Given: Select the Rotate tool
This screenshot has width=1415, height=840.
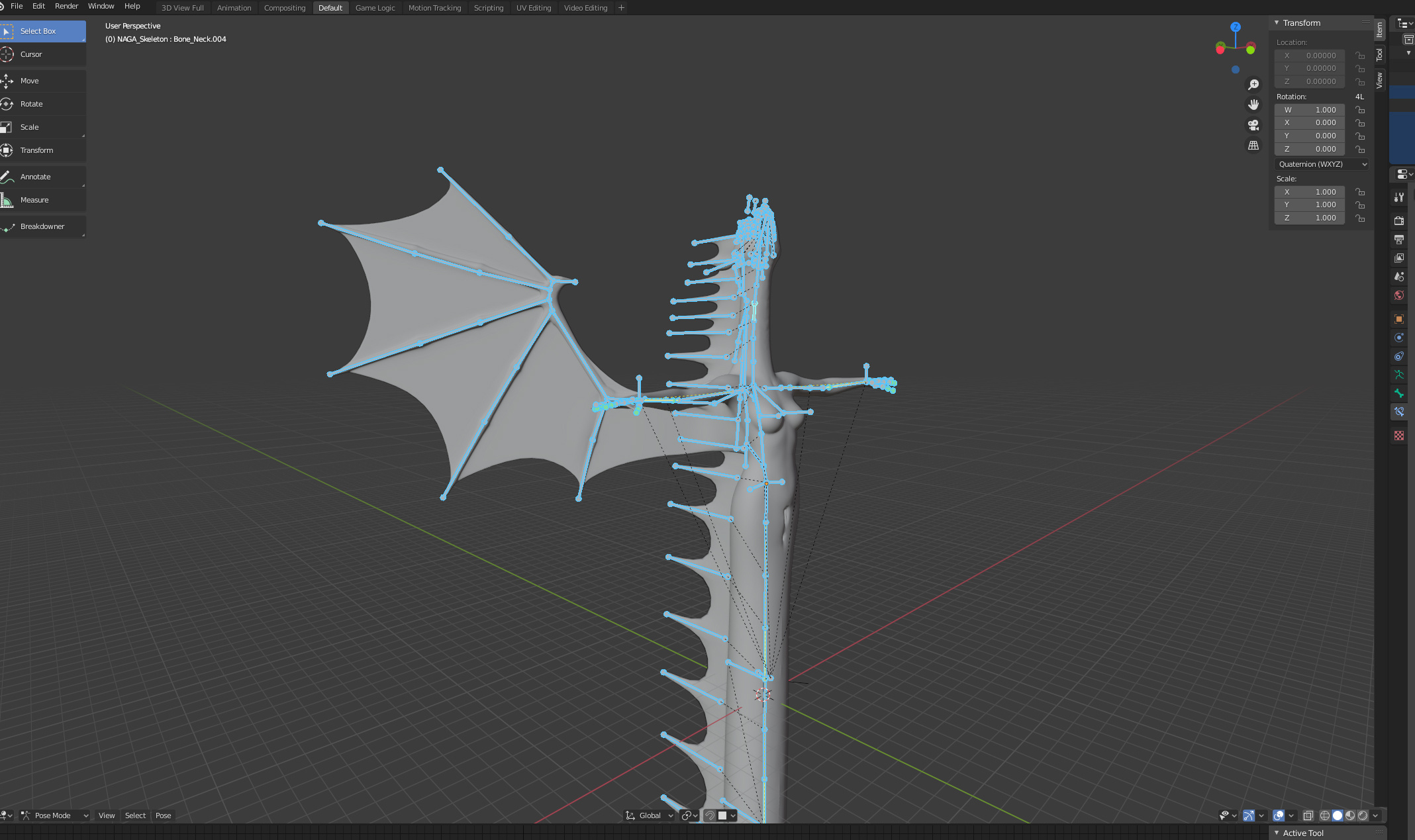Looking at the screenshot, I should [31, 104].
